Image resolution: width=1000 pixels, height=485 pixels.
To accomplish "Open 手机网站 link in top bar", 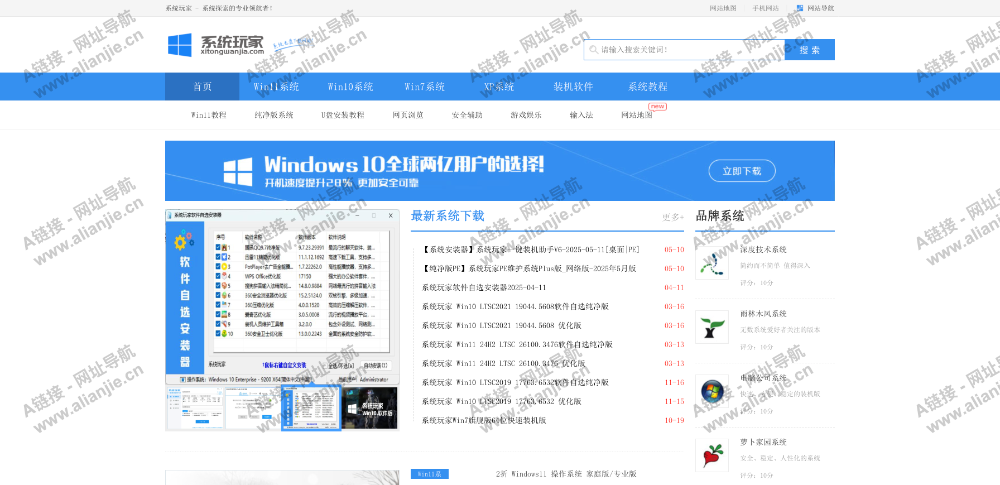I will (765, 8).
